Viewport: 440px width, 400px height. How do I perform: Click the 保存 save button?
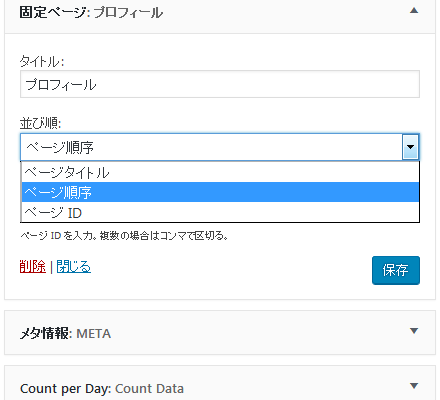[x=396, y=270]
